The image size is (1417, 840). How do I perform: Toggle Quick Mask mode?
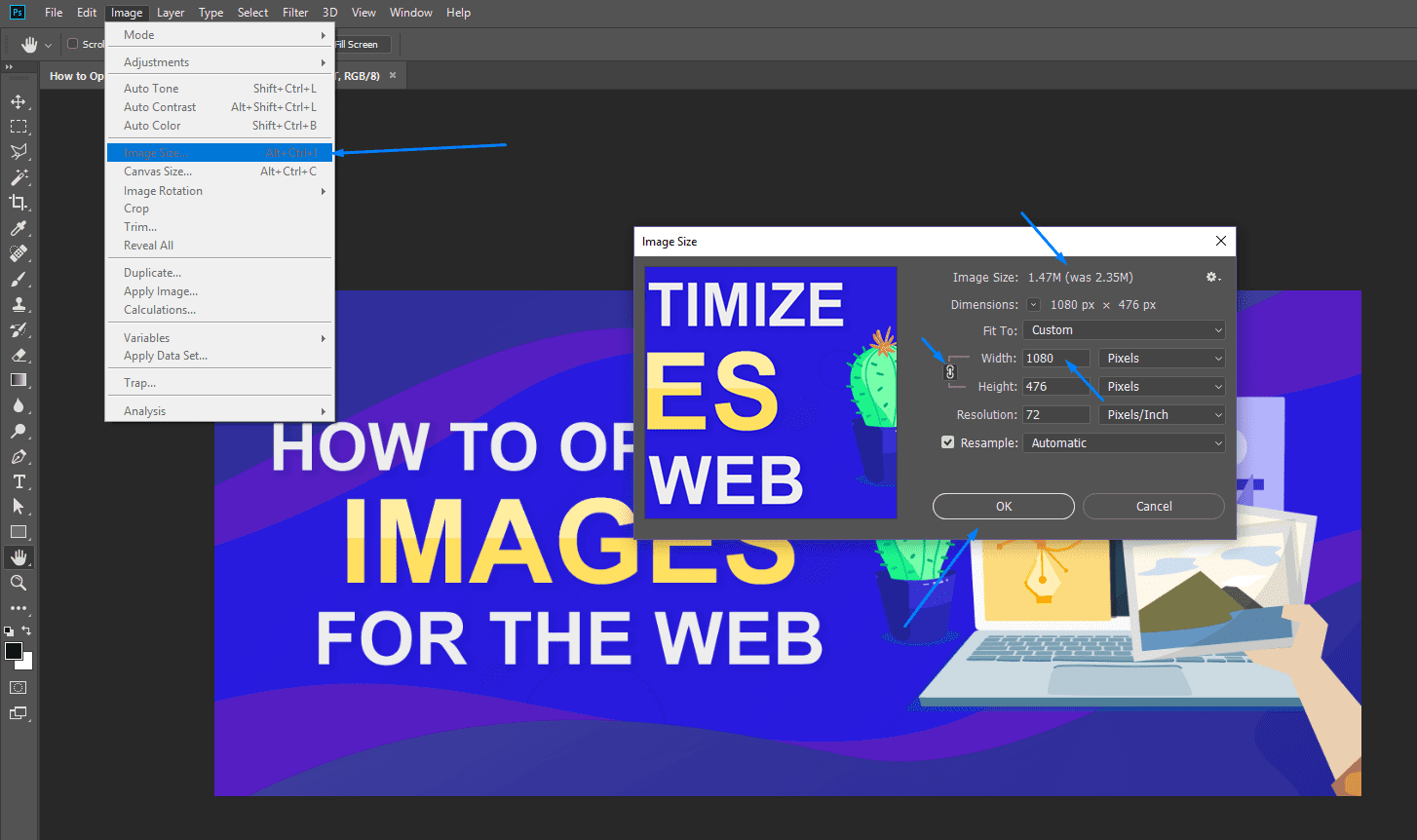click(19, 687)
